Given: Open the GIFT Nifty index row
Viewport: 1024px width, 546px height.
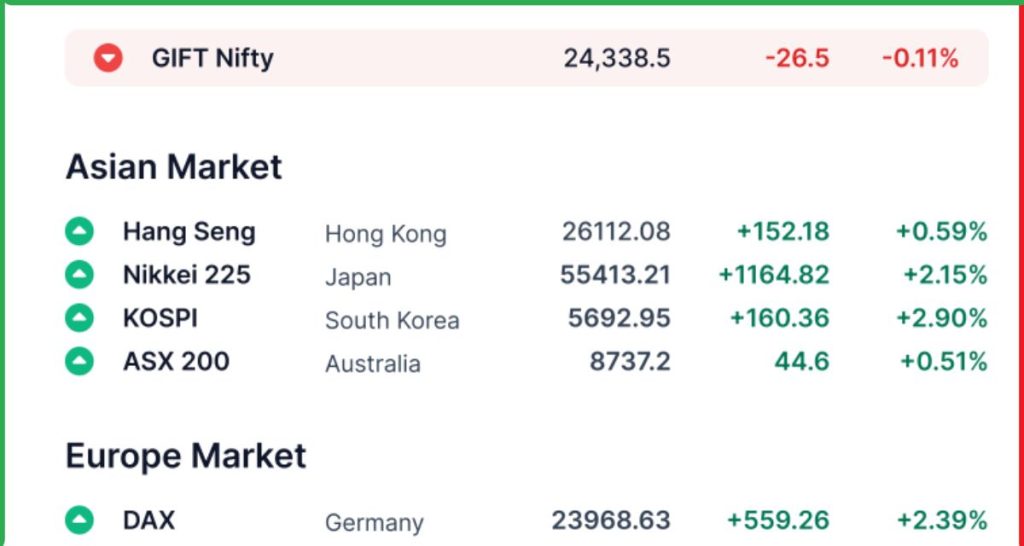Looking at the screenshot, I should 526,58.
